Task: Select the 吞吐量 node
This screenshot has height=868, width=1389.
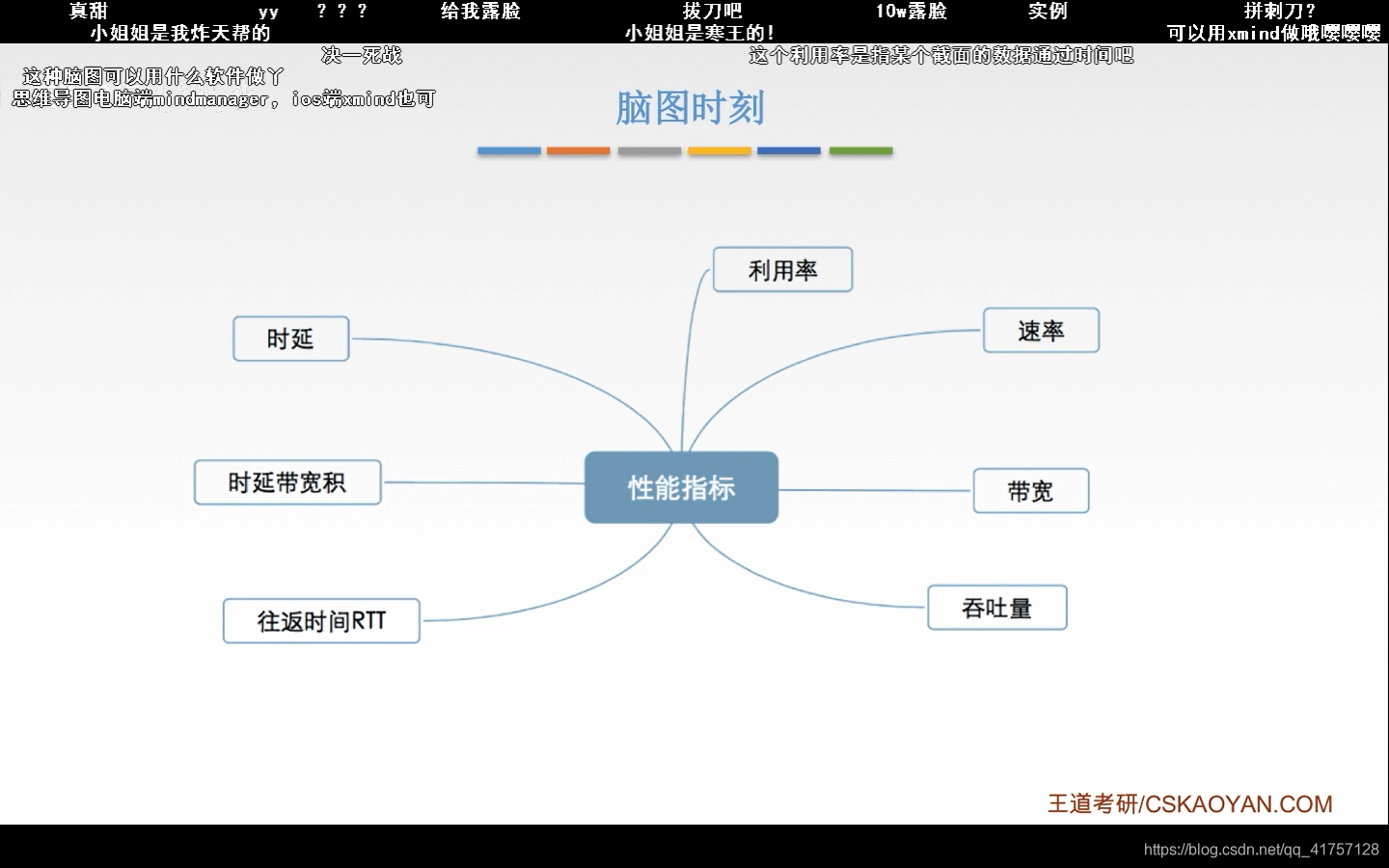Action: tap(996, 608)
